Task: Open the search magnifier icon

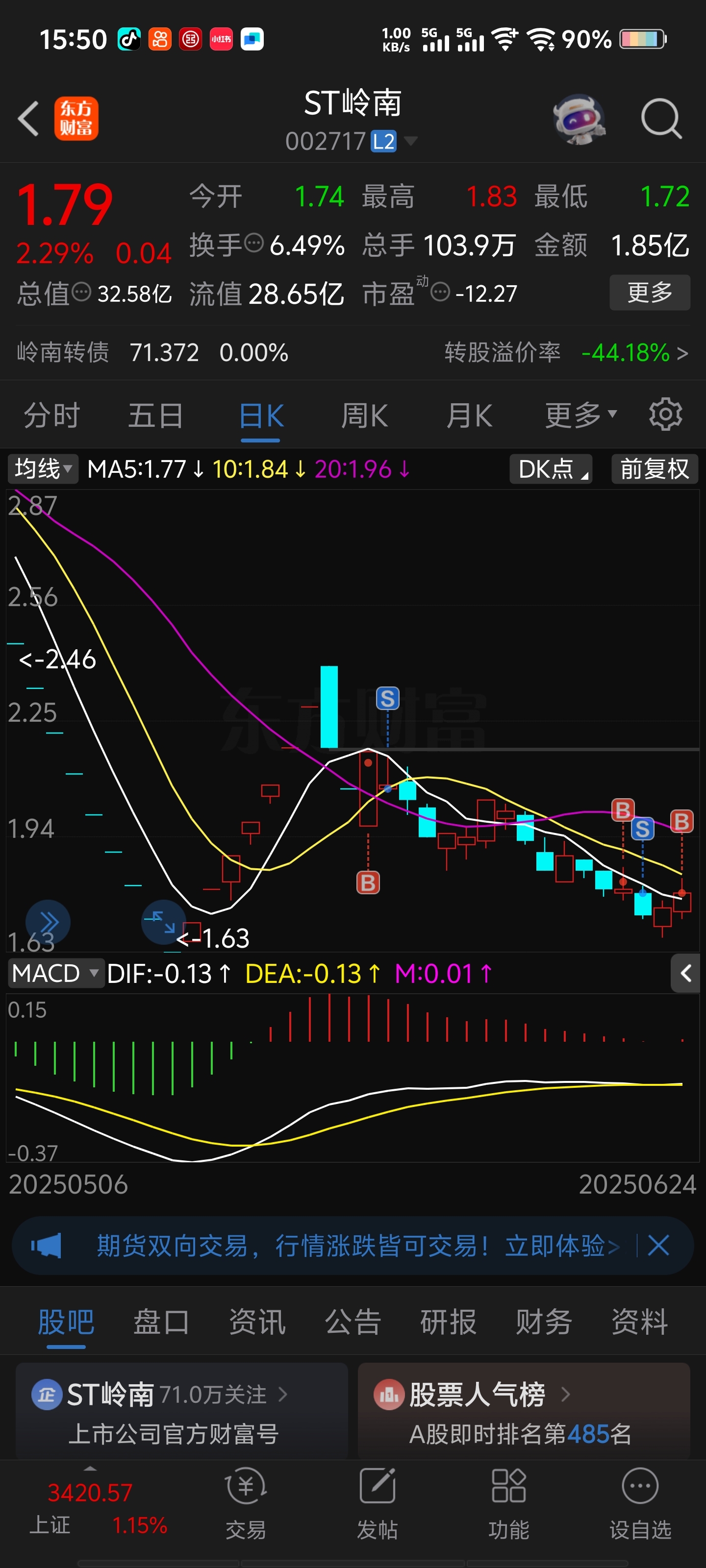Action: pos(661,118)
